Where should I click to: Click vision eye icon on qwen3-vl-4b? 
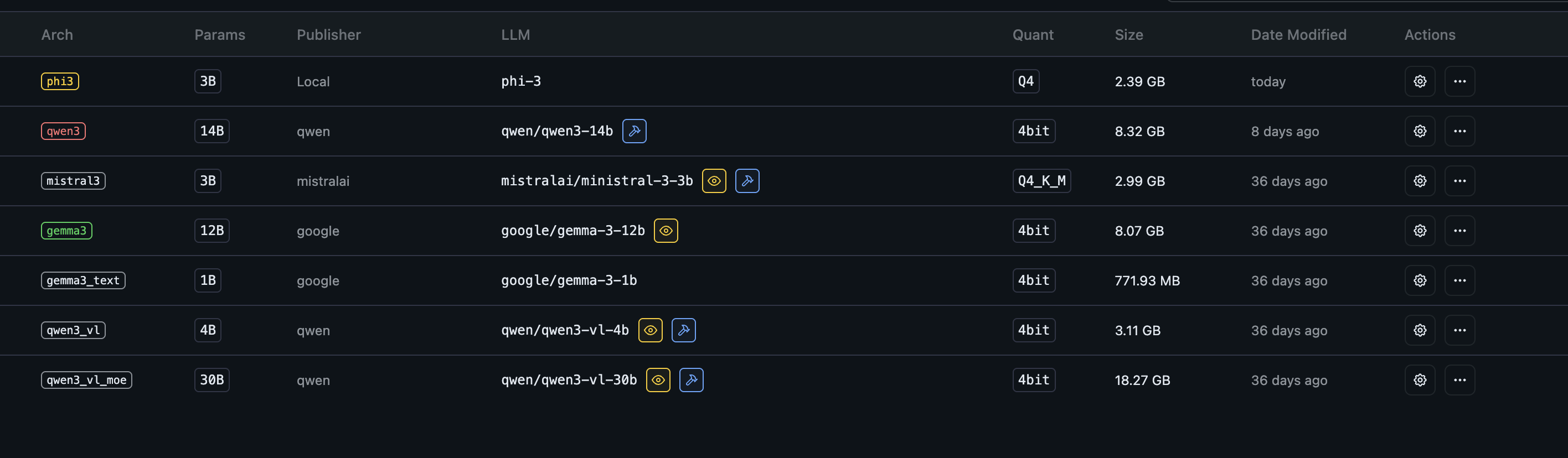[x=650, y=330]
